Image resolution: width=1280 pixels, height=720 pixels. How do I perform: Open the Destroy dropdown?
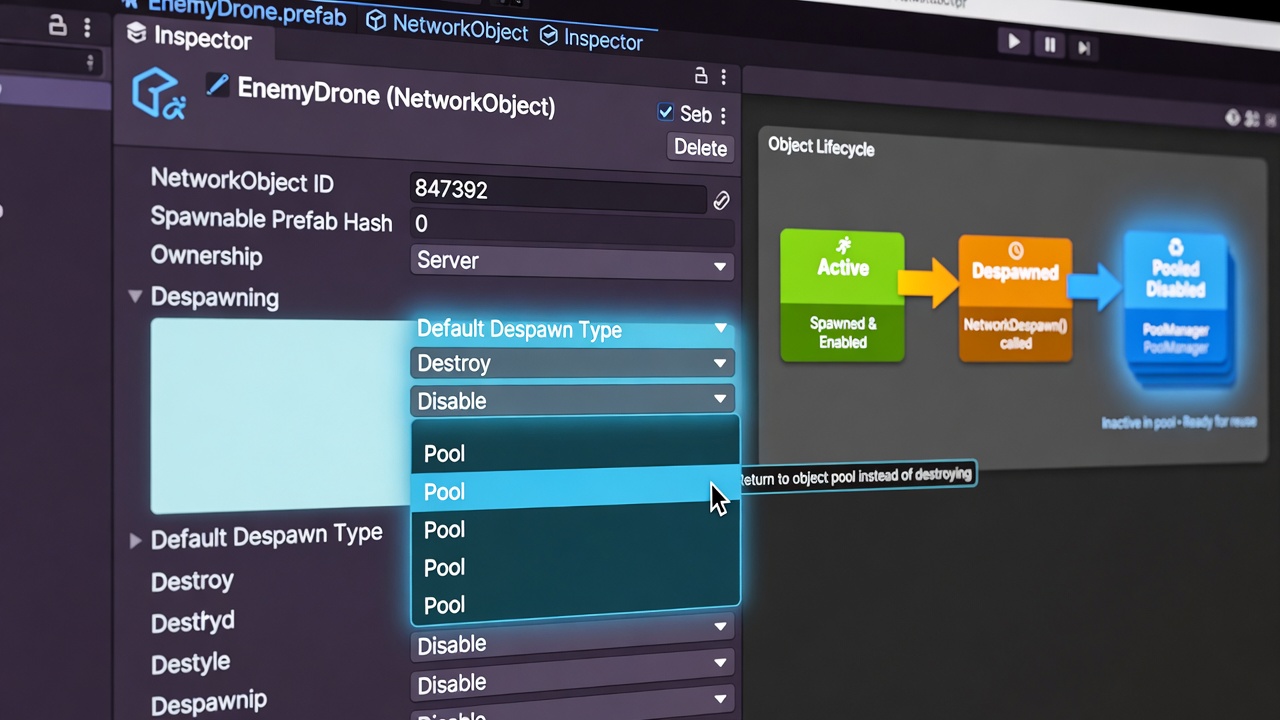pyautogui.click(x=572, y=363)
